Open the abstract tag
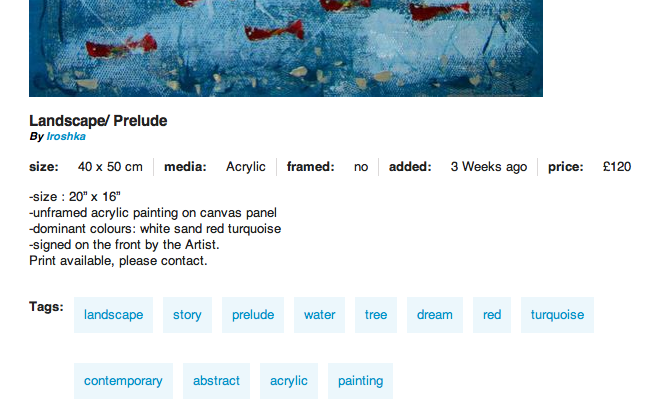The width and height of the screenshot is (653, 415). click(216, 381)
